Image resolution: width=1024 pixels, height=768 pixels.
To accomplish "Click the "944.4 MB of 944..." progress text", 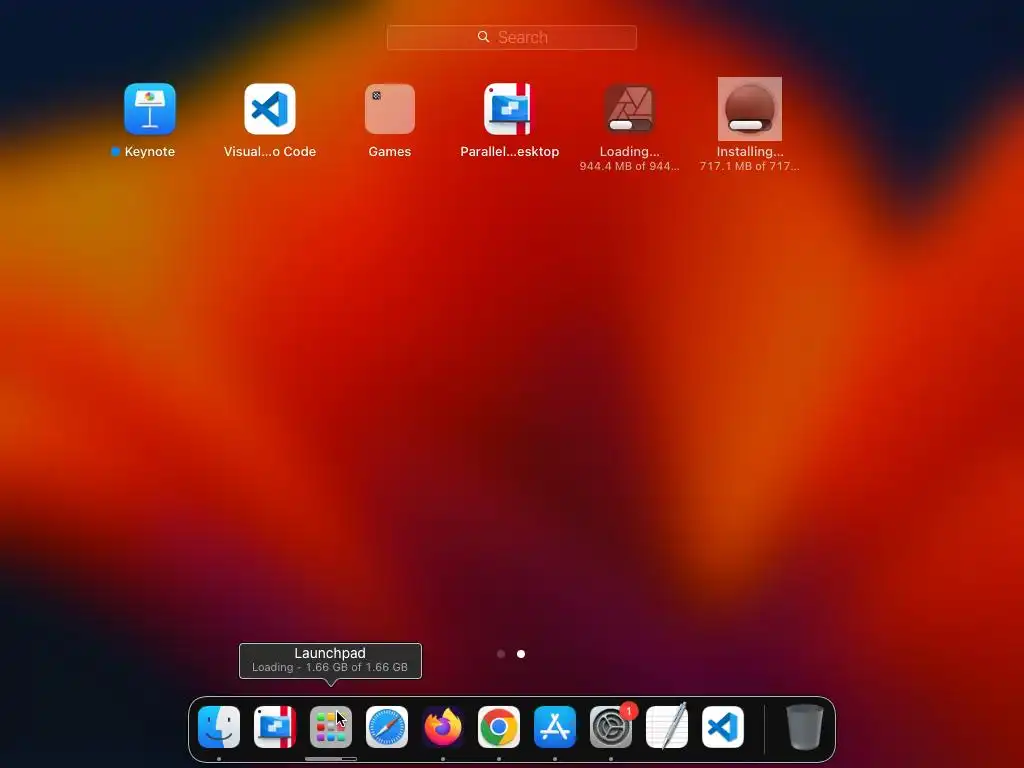I will pyautogui.click(x=630, y=167).
